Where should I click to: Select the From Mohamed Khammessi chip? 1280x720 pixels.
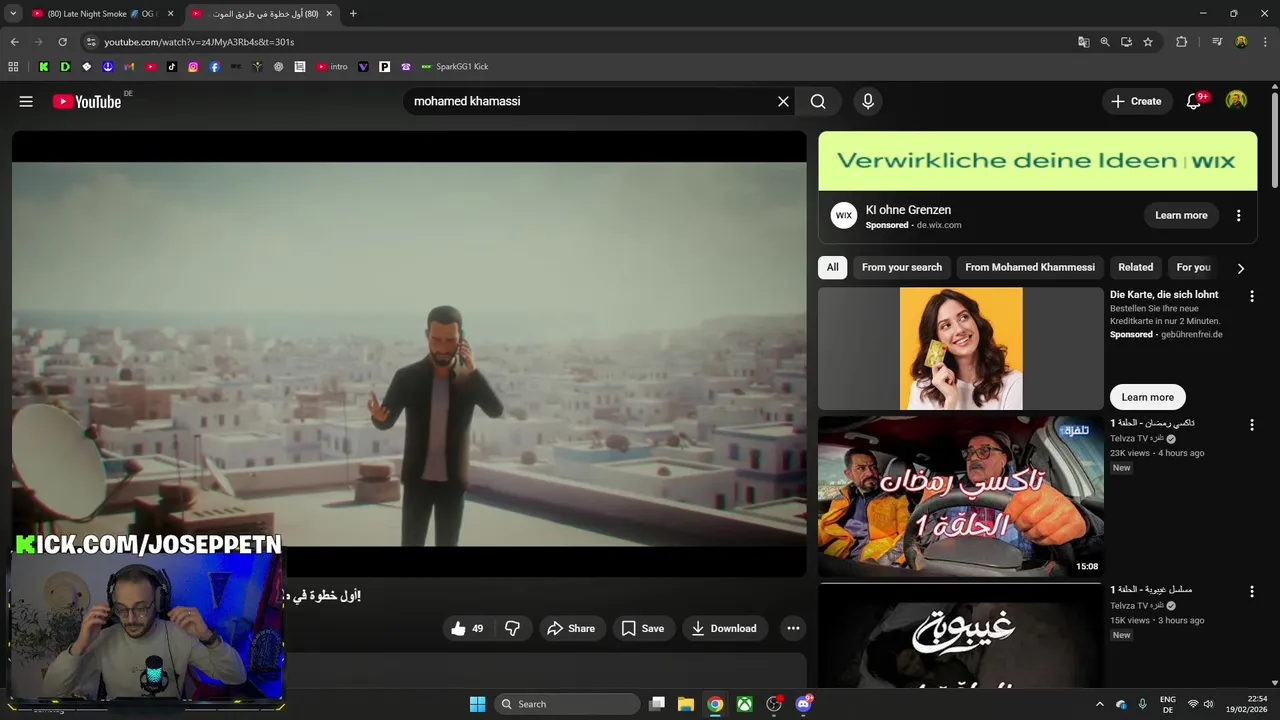pos(1030,267)
